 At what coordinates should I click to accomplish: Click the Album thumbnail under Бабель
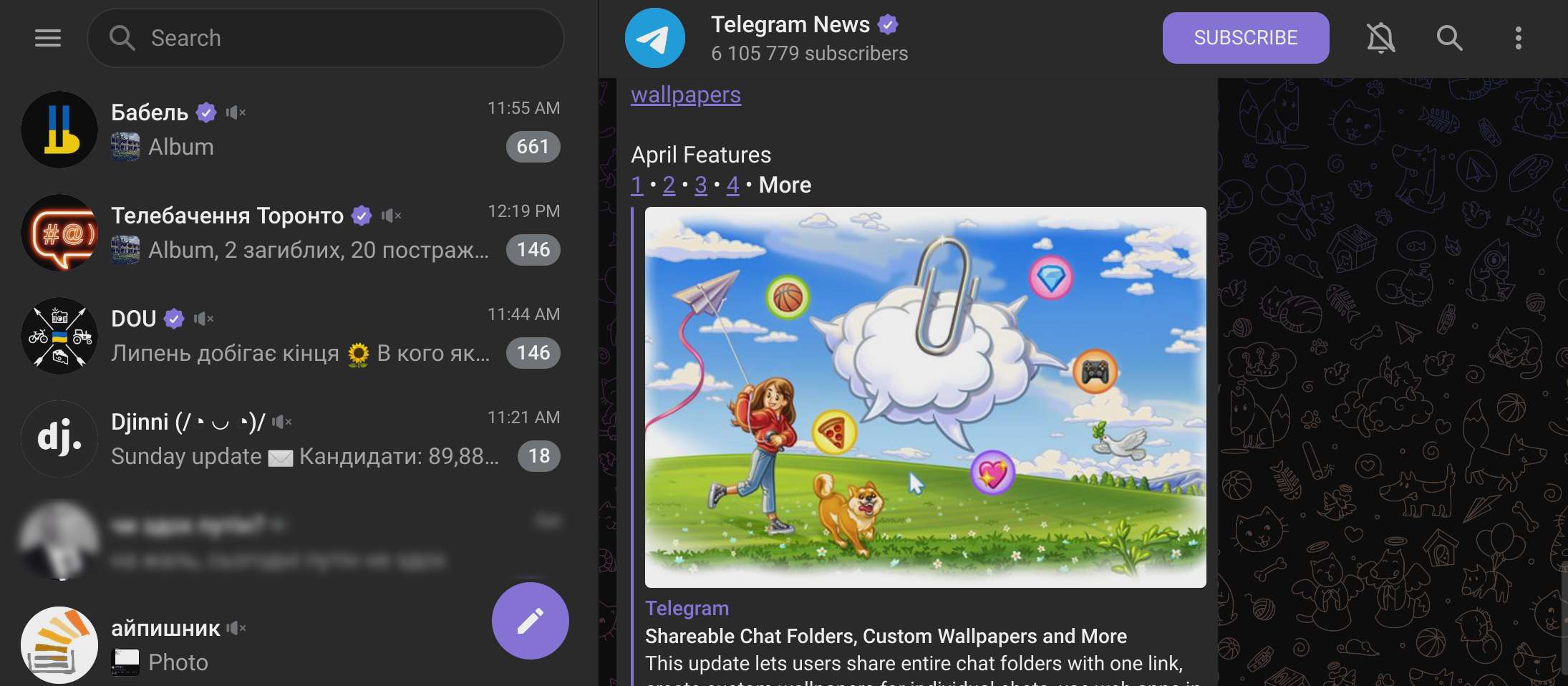pyautogui.click(x=125, y=147)
